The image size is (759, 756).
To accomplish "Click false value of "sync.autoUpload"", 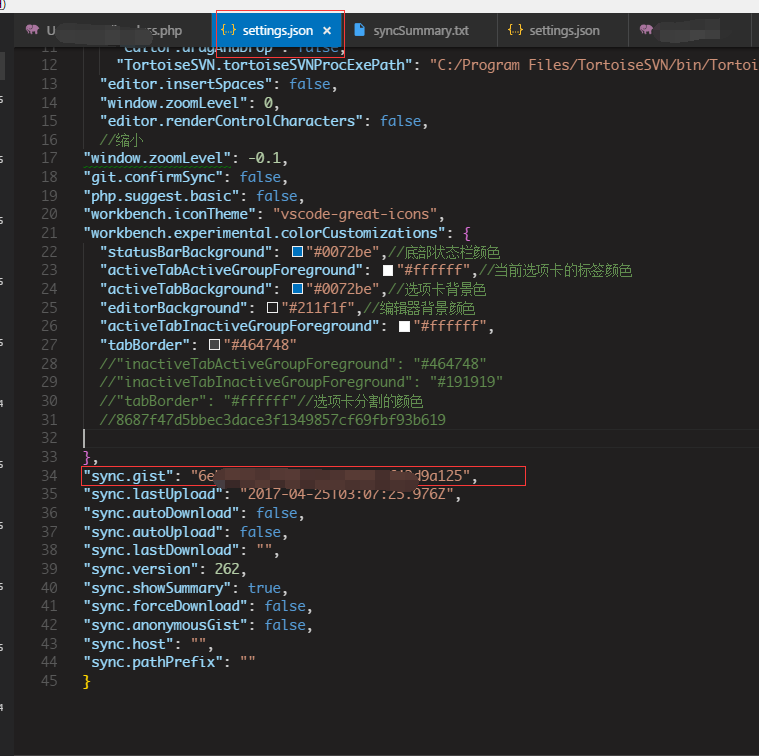I will [x=260, y=532].
